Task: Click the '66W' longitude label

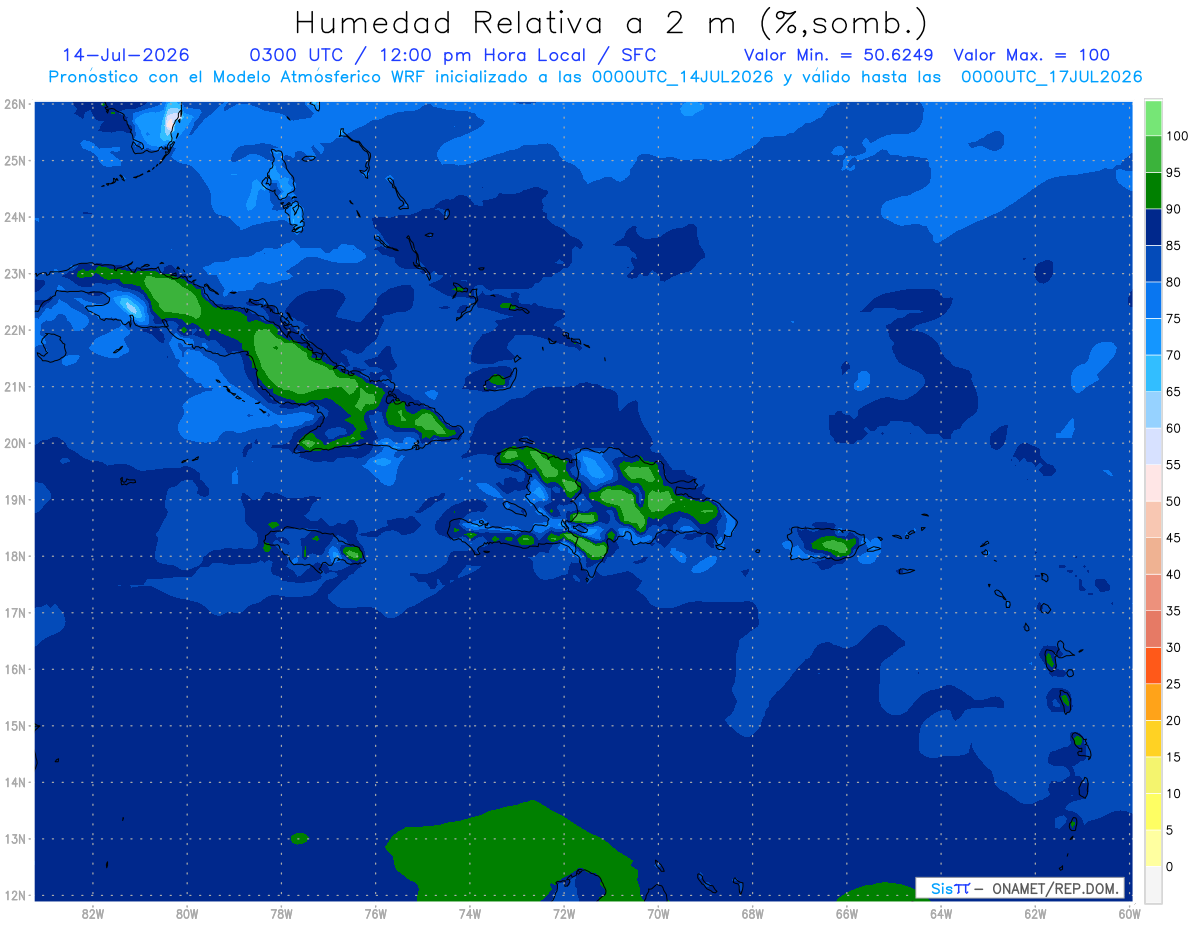Action: point(847,913)
